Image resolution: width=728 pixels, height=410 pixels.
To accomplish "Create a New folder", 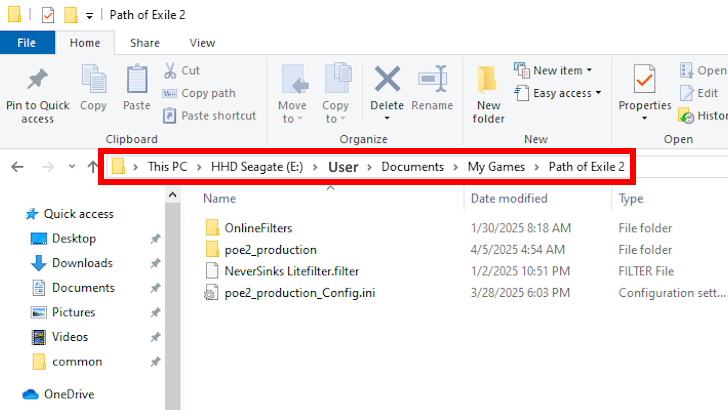I will coord(488,95).
